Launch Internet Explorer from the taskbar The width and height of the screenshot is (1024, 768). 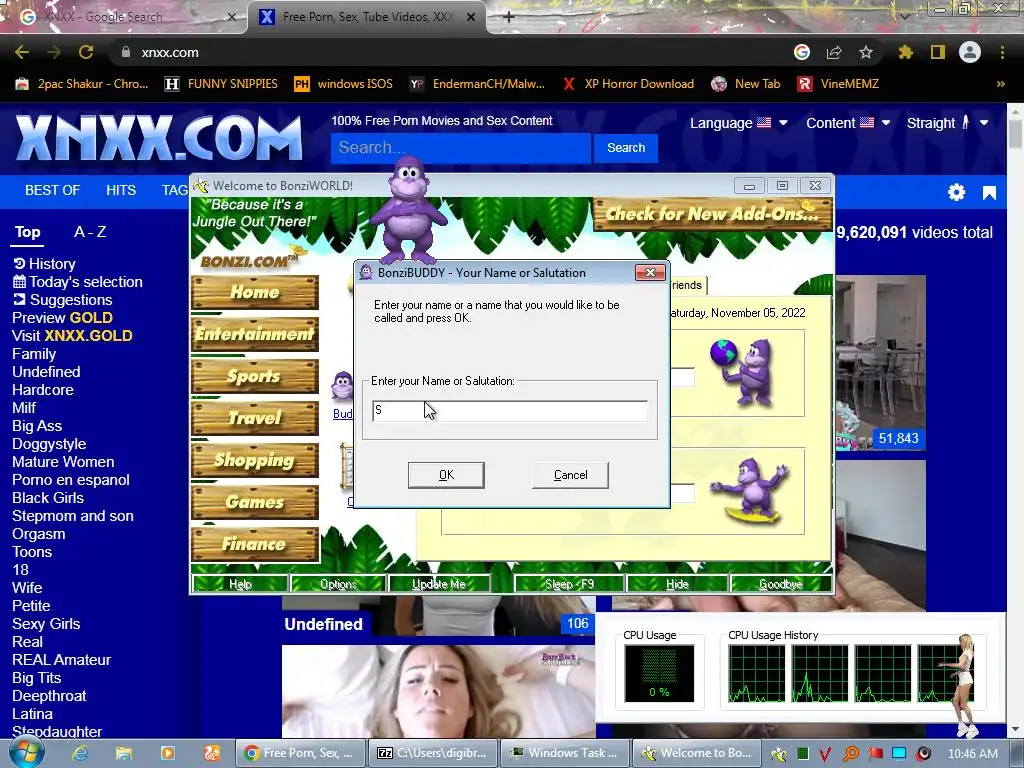[80, 753]
